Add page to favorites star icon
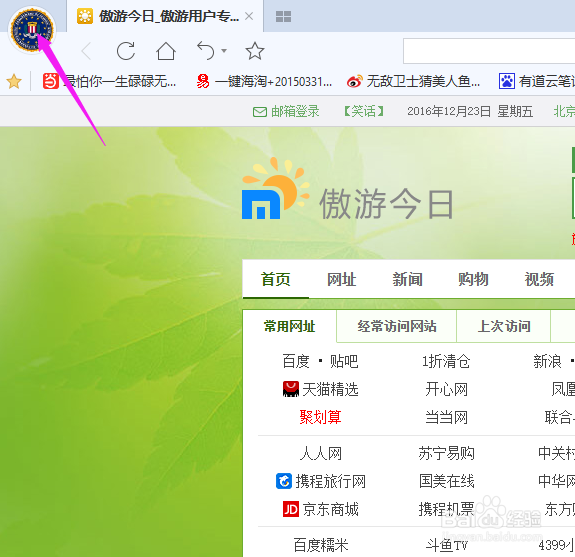 (254, 51)
